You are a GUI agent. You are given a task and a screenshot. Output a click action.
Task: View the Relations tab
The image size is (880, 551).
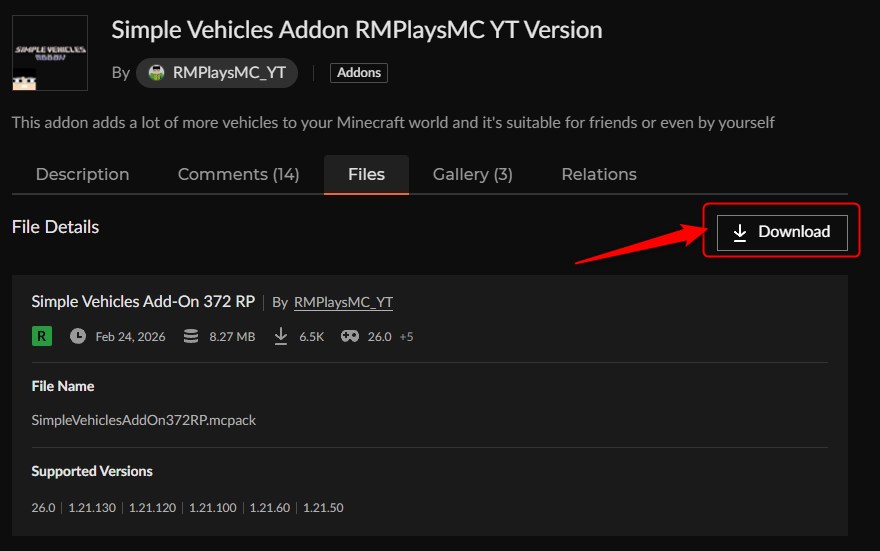(599, 175)
